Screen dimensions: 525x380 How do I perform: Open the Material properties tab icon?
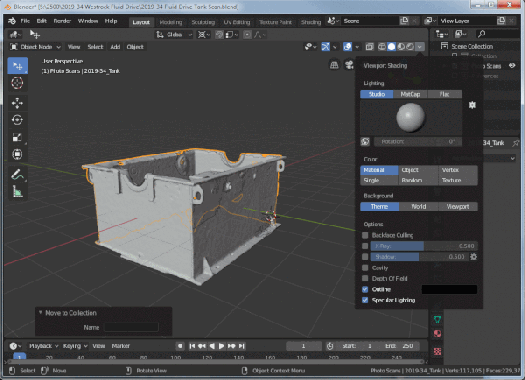point(437,333)
